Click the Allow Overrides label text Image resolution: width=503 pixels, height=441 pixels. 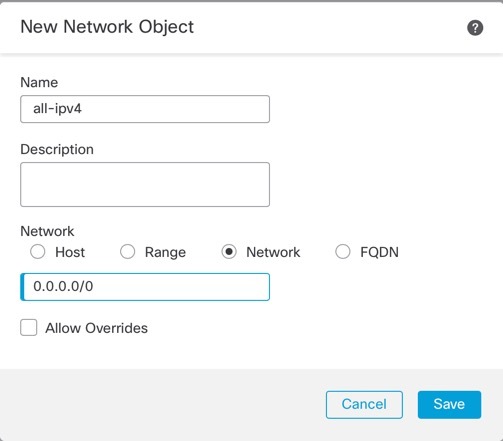point(97,328)
